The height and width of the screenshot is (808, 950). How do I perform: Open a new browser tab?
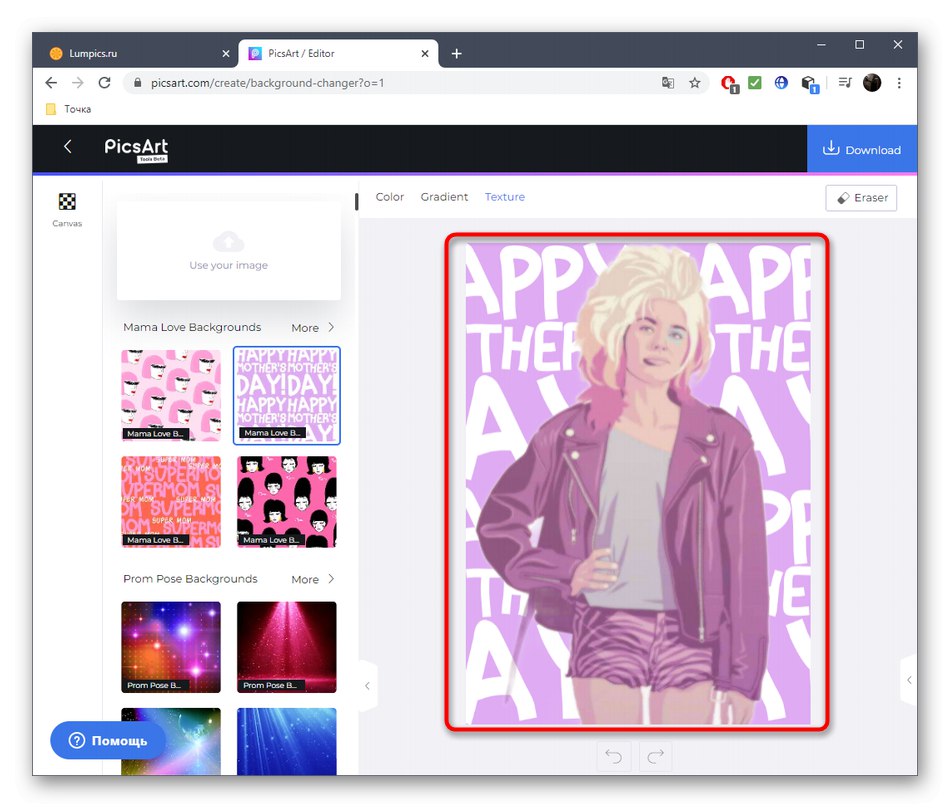point(457,53)
